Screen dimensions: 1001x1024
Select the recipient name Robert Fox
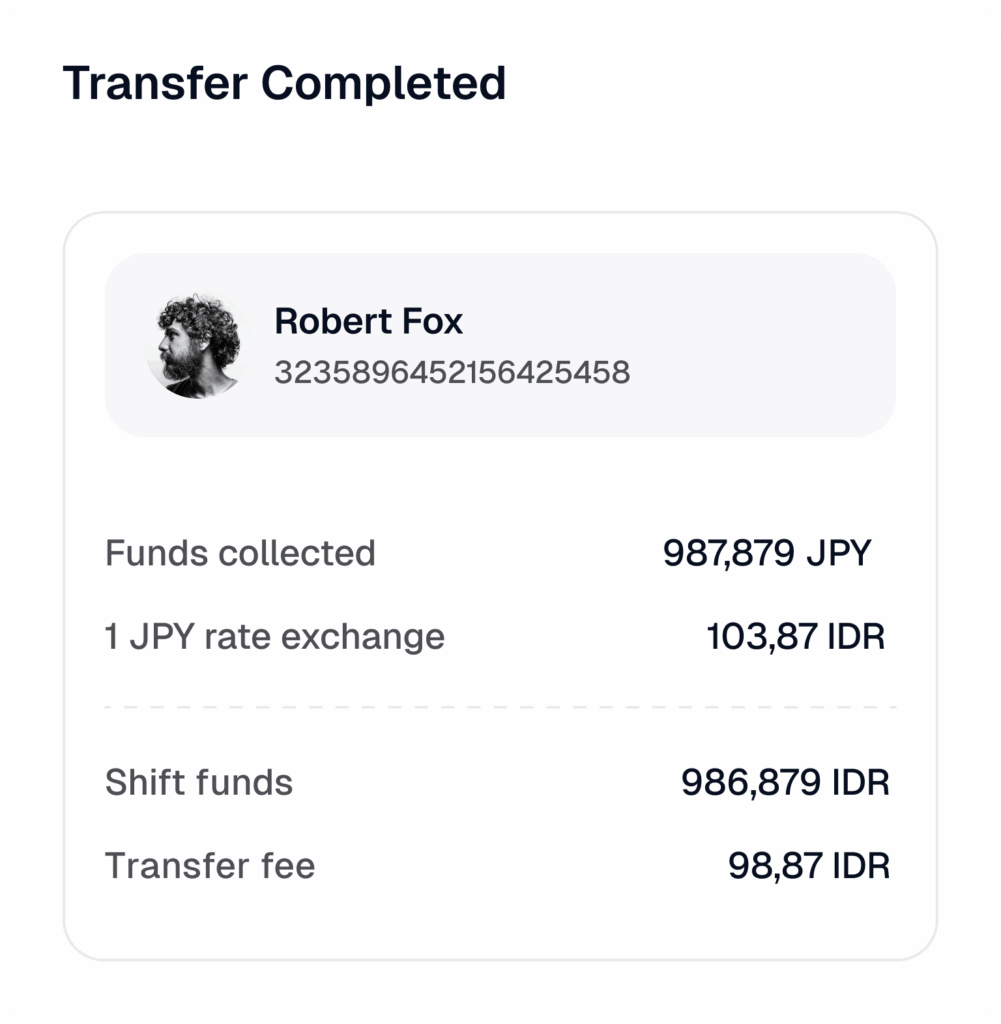368,322
